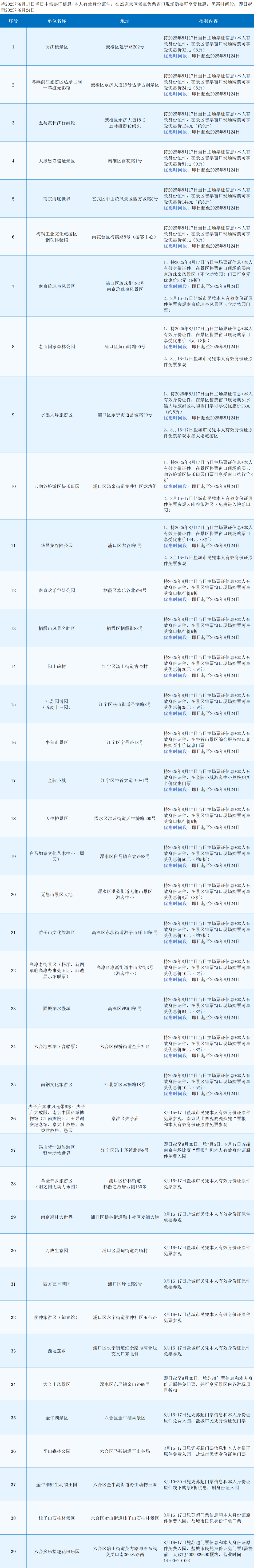Select the '西埂莲乡' name cell
Viewport: 254px width, 1568px height.
tap(57, 1351)
